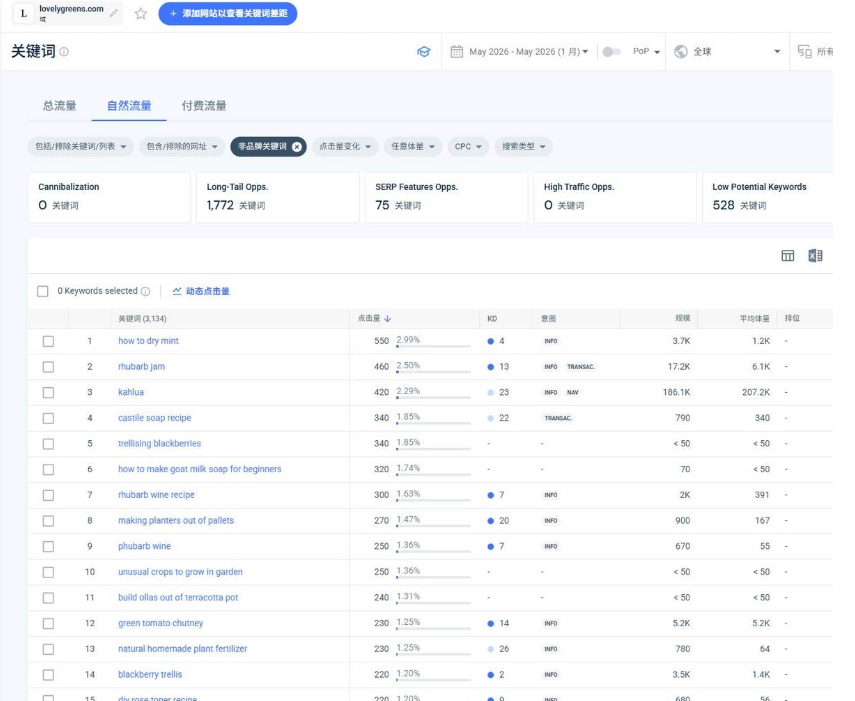Expand the CPC filter dropdown
The height and width of the screenshot is (701, 855).
(468, 147)
